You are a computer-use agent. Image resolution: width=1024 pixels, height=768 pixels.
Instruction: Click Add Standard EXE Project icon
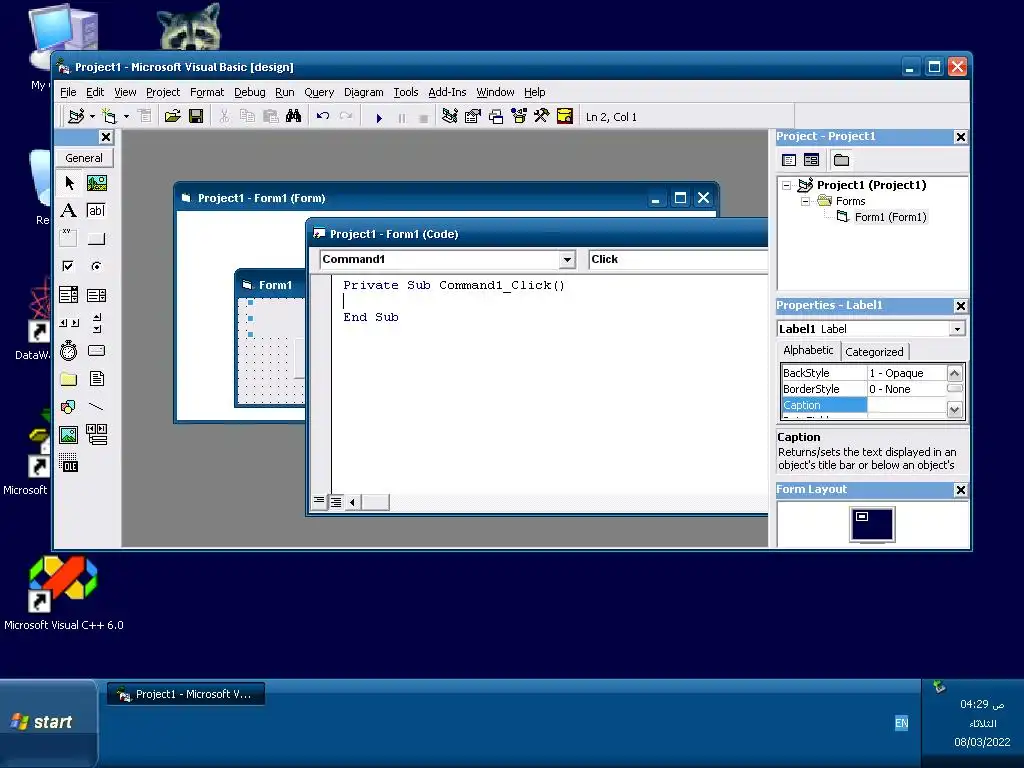tap(76, 116)
